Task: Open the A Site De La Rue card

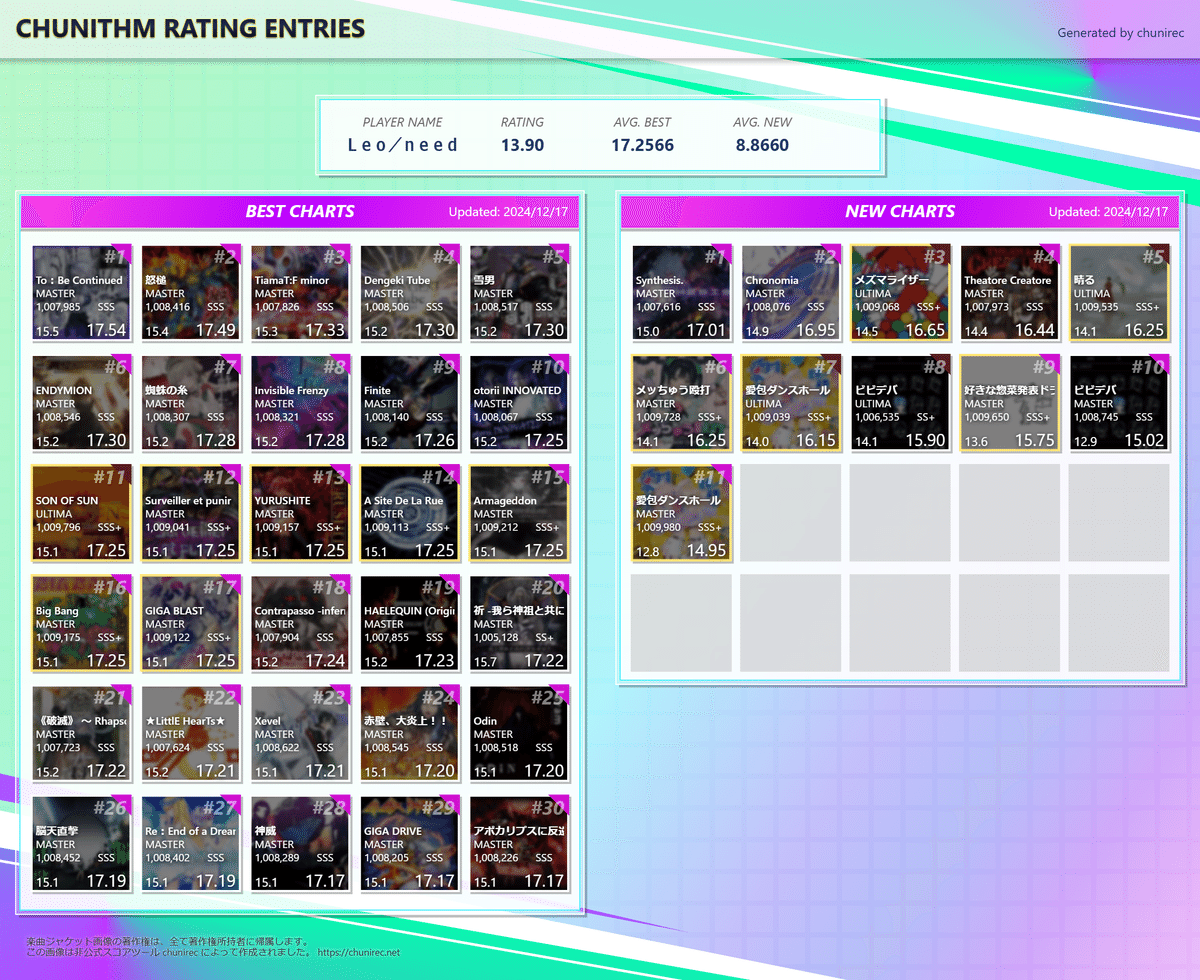Action: pos(410,513)
